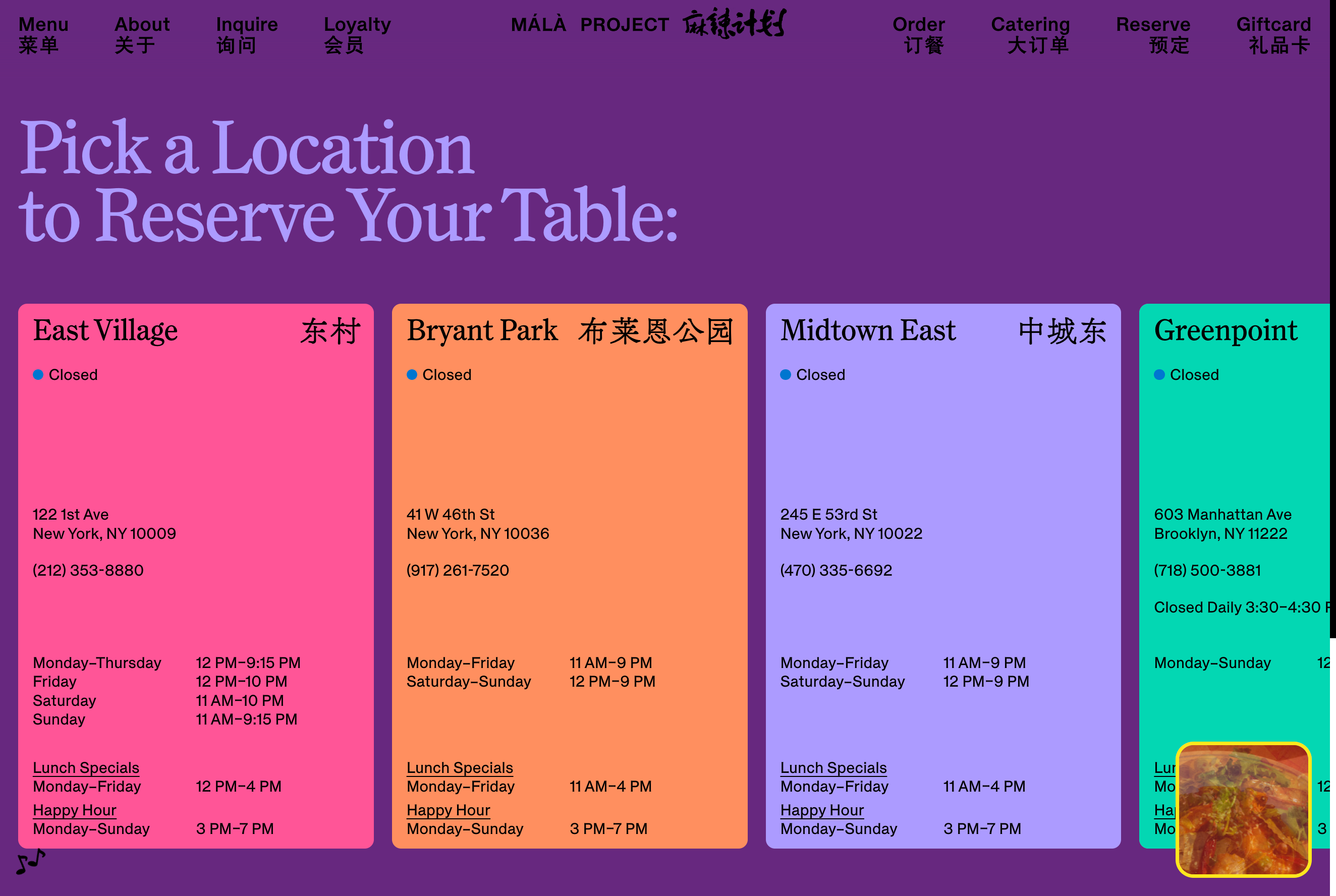Image resolution: width=1336 pixels, height=896 pixels.
Task: Select the East Village location card title
Action: point(105,330)
